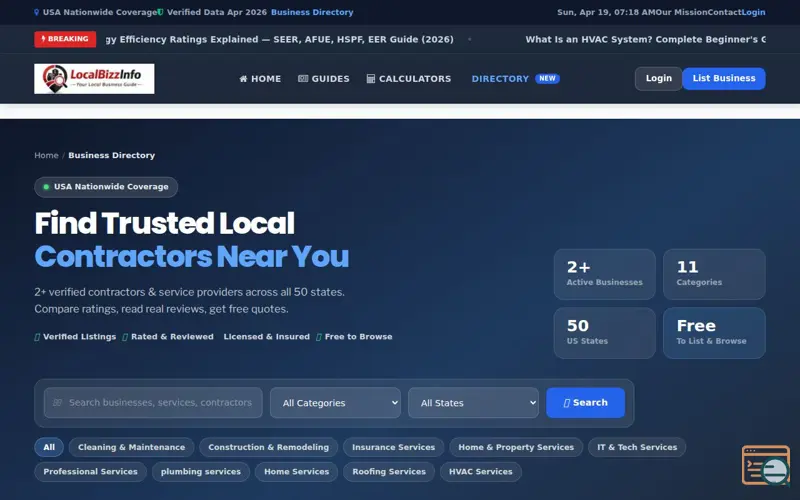Click the 2+ Active Businesses stat card

click(x=605, y=274)
